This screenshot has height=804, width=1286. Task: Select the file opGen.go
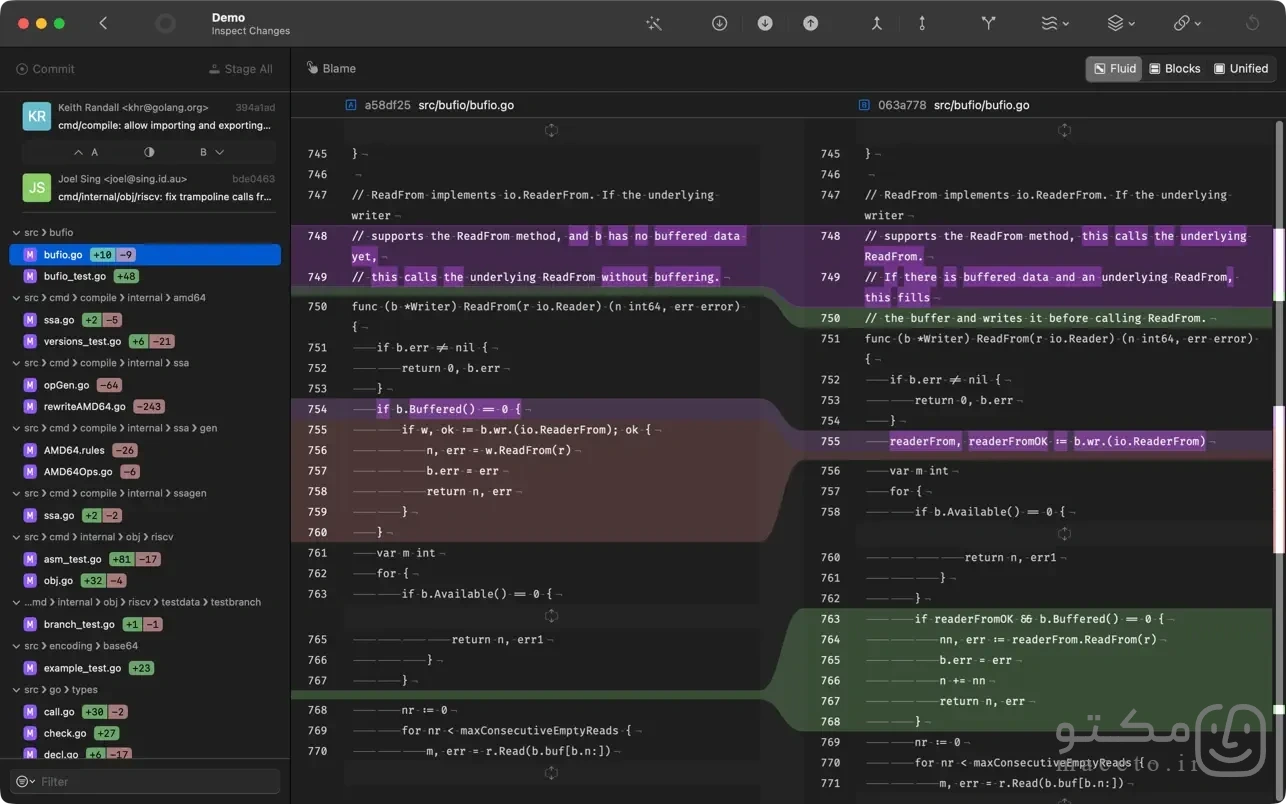145,385
